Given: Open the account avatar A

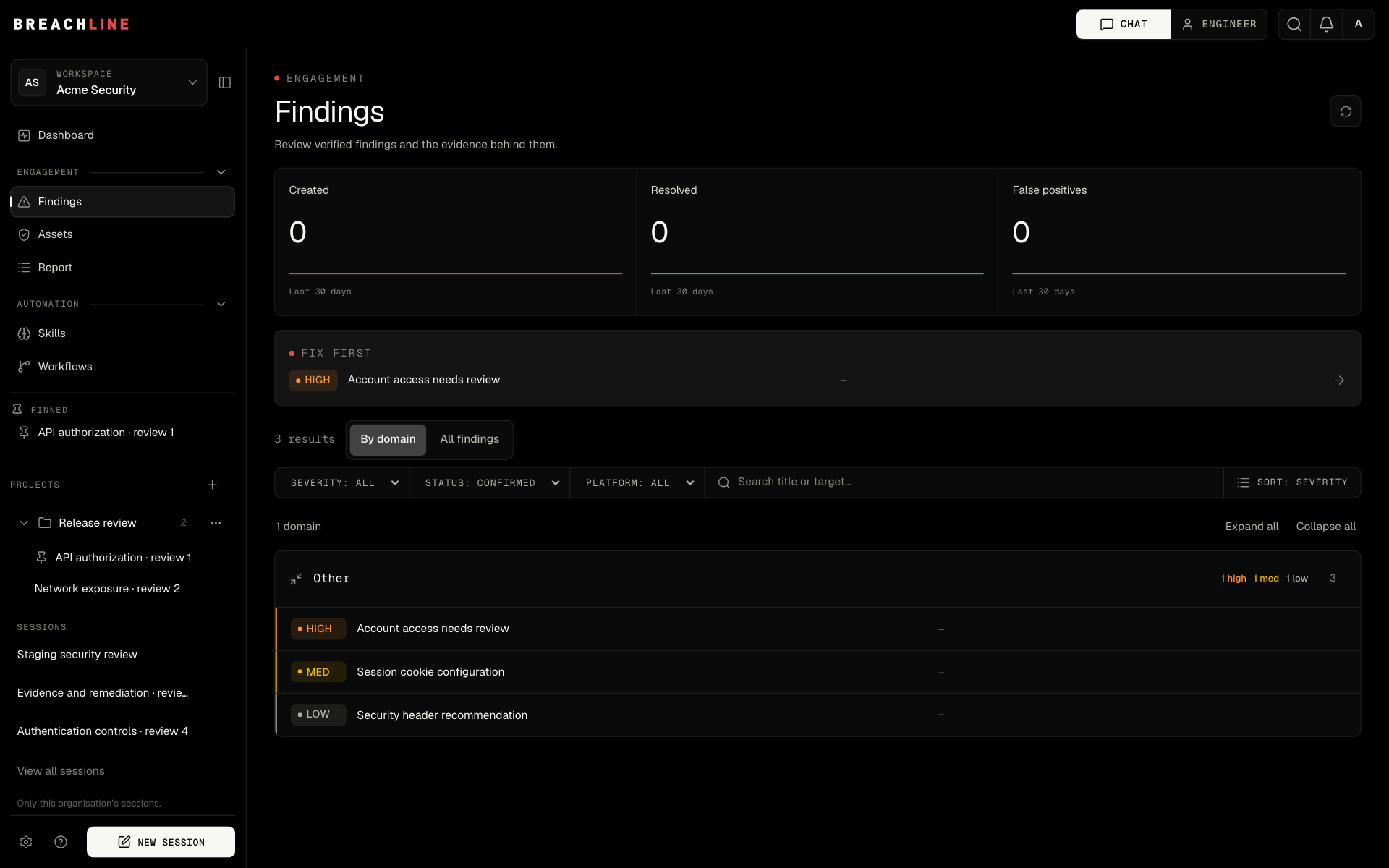Looking at the screenshot, I should [1359, 25].
